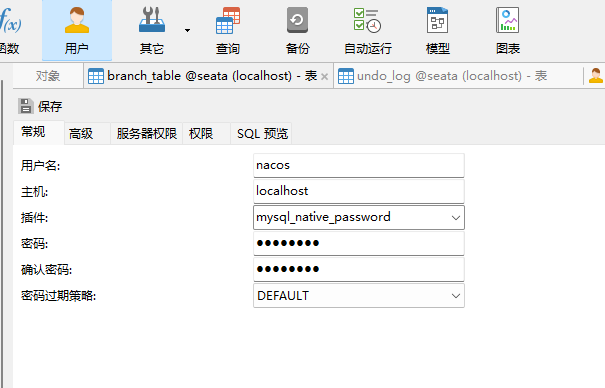605x388 pixels.
Task: Open the 查询 (Query) icon
Action: tap(228, 31)
